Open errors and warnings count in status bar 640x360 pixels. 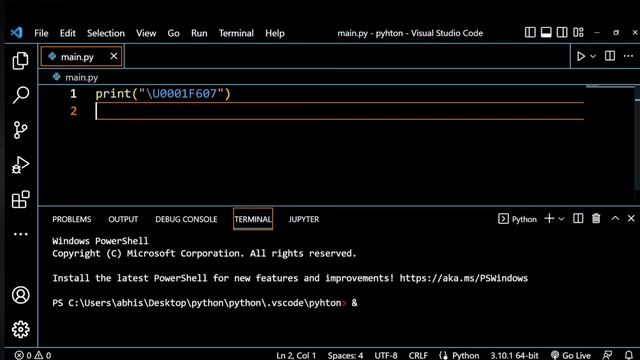pos(33,355)
